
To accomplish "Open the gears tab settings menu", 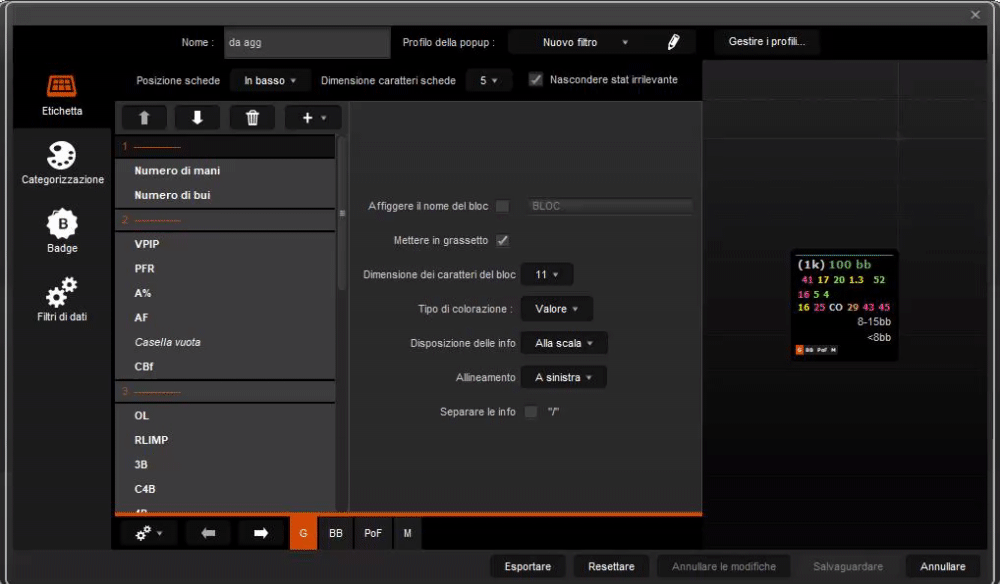I will [149, 533].
